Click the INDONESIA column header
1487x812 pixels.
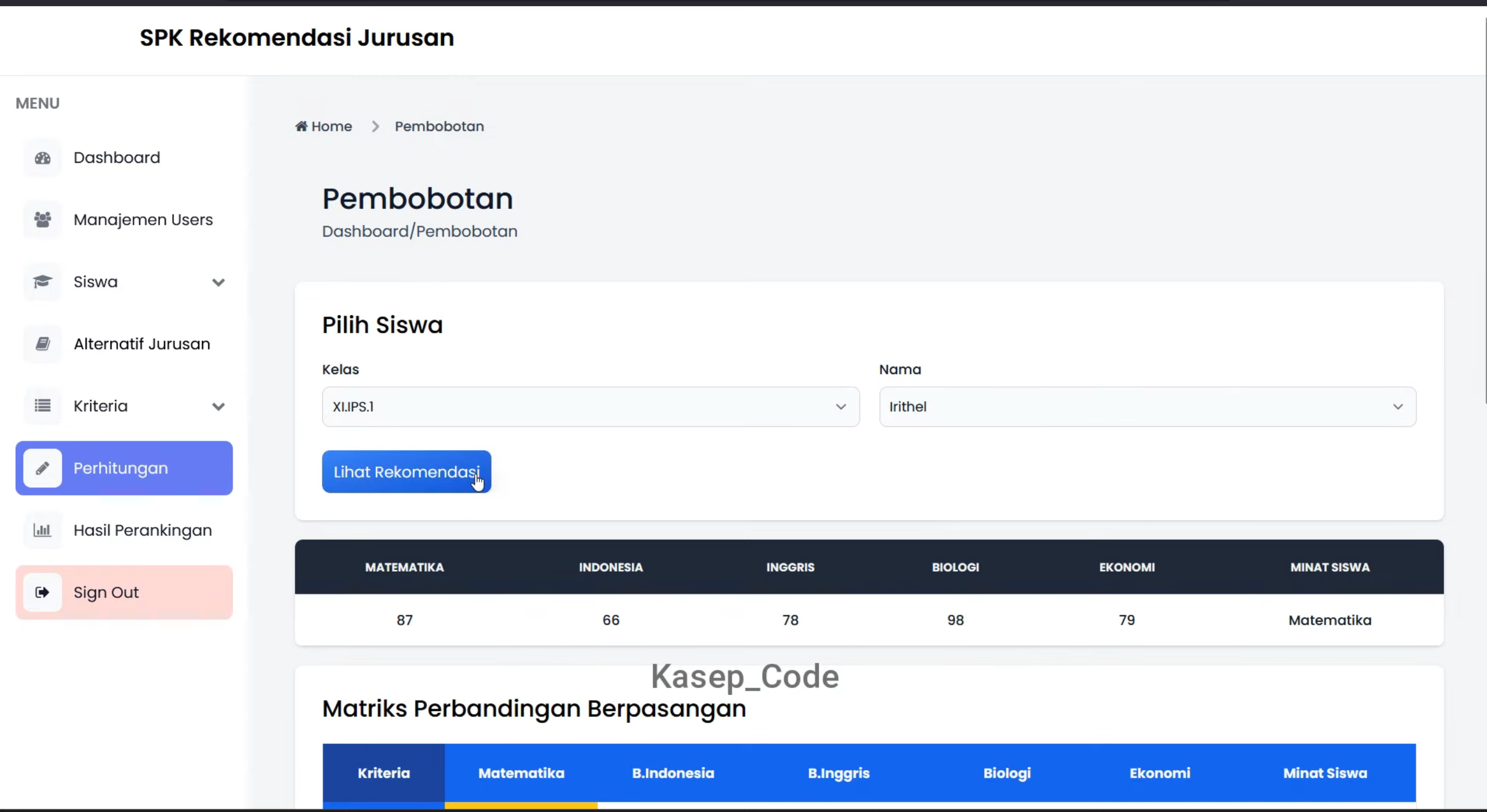tap(611, 567)
